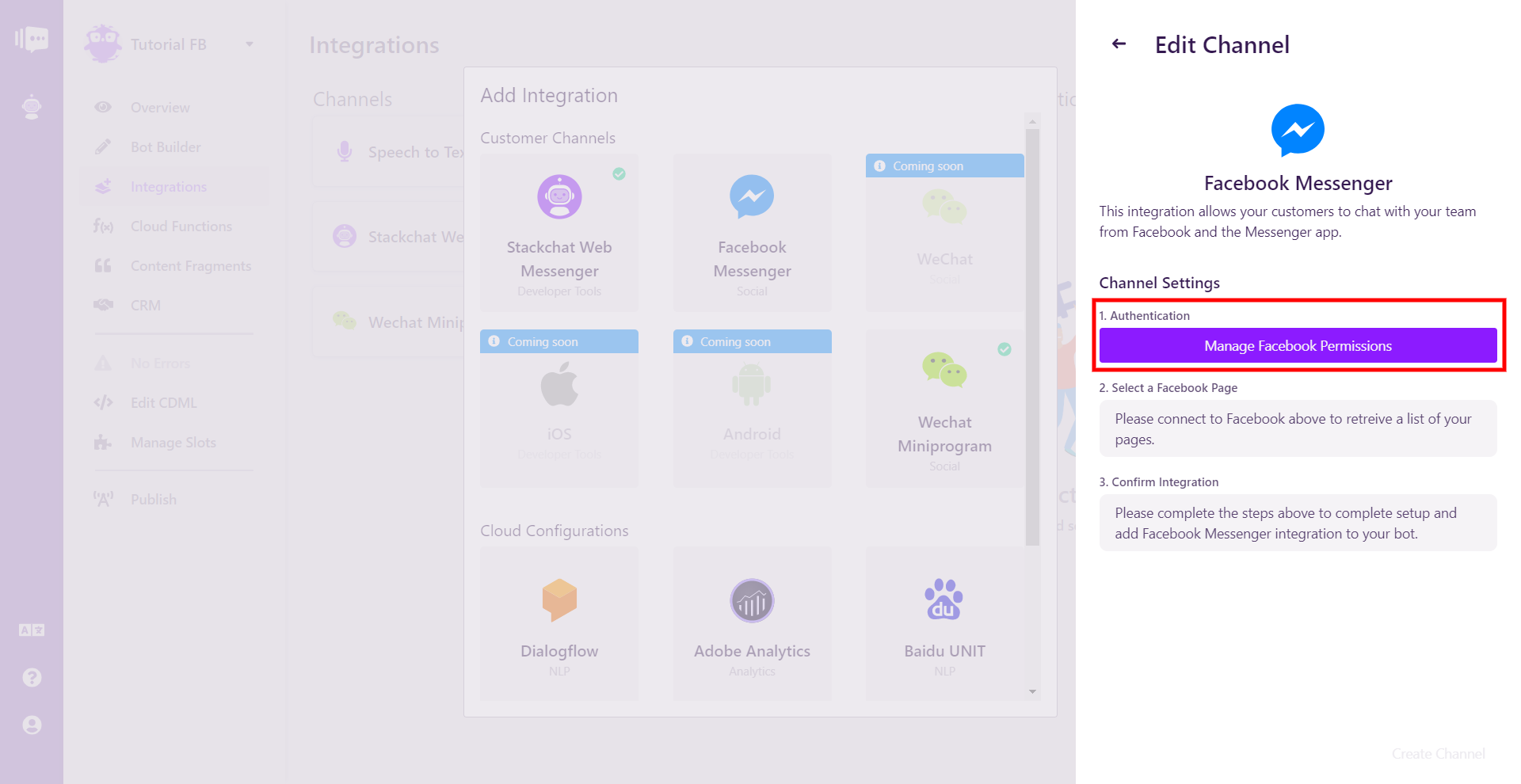Open CRM menu item
The height and width of the screenshot is (784, 1521).
click(174, 306)
